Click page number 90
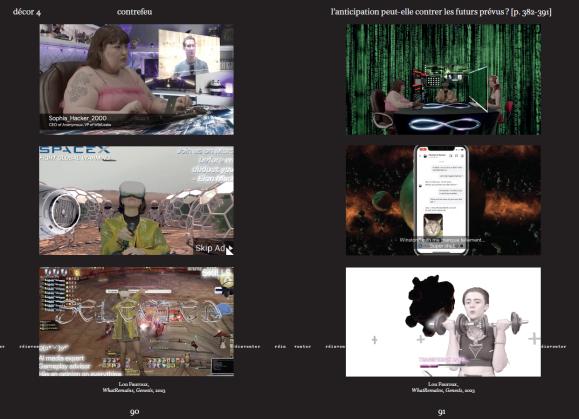579x419 pixels. (134, 412)
